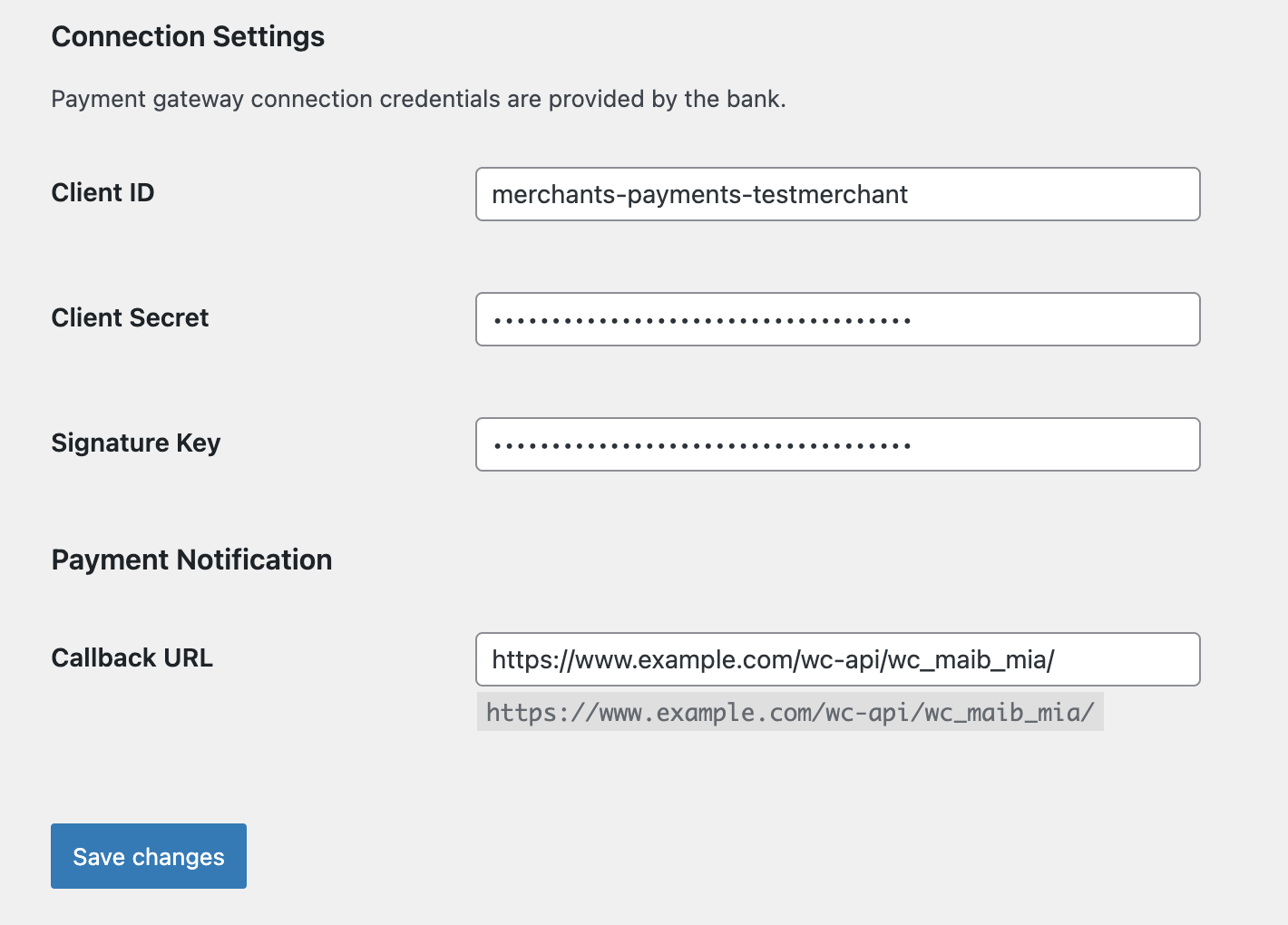1288x925 pixels.
Task: Click the masked dots in Signature Key
Action: [701, 445]
